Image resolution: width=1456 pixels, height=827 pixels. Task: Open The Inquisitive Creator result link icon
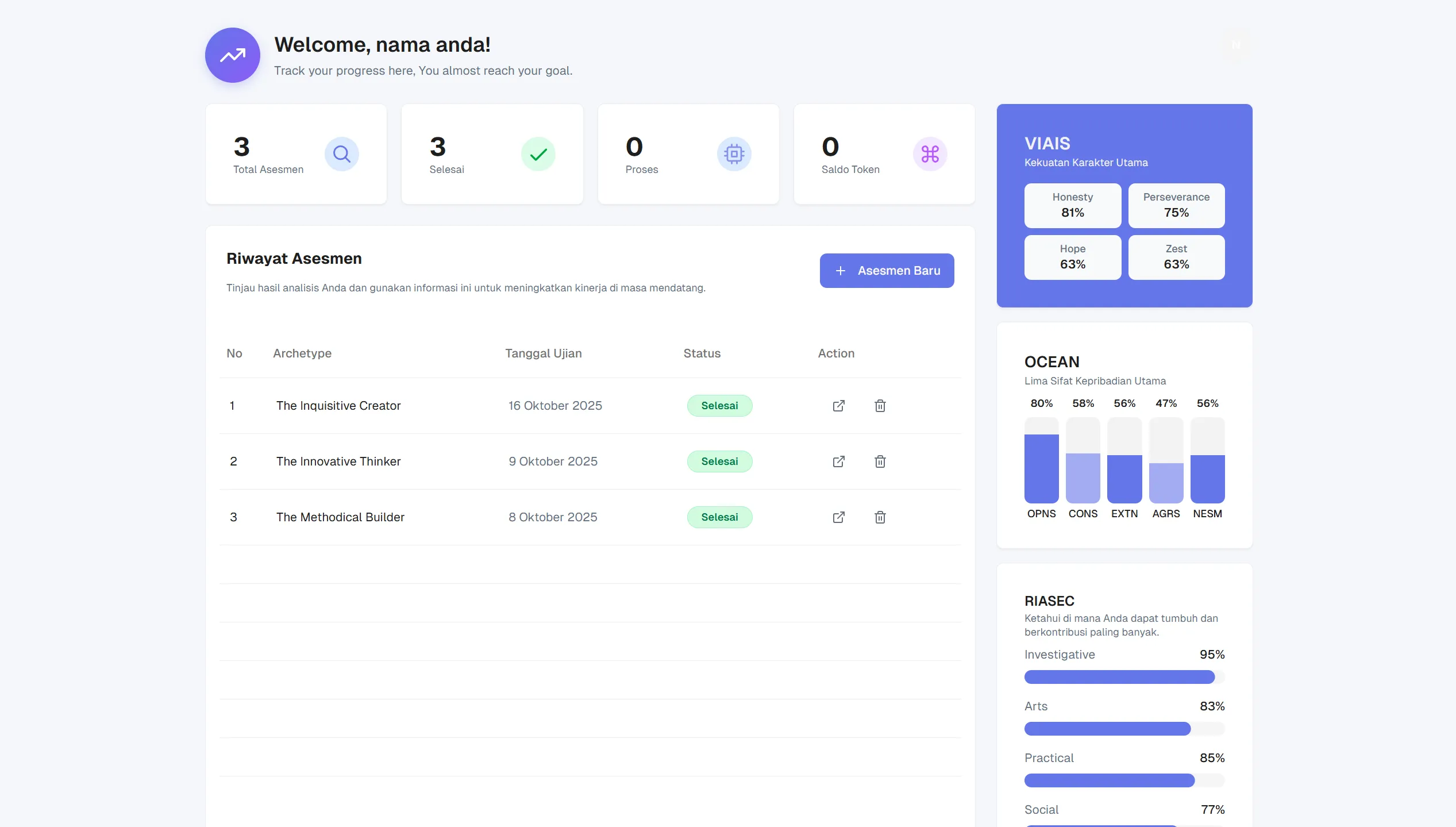click(x=838, y=406)
